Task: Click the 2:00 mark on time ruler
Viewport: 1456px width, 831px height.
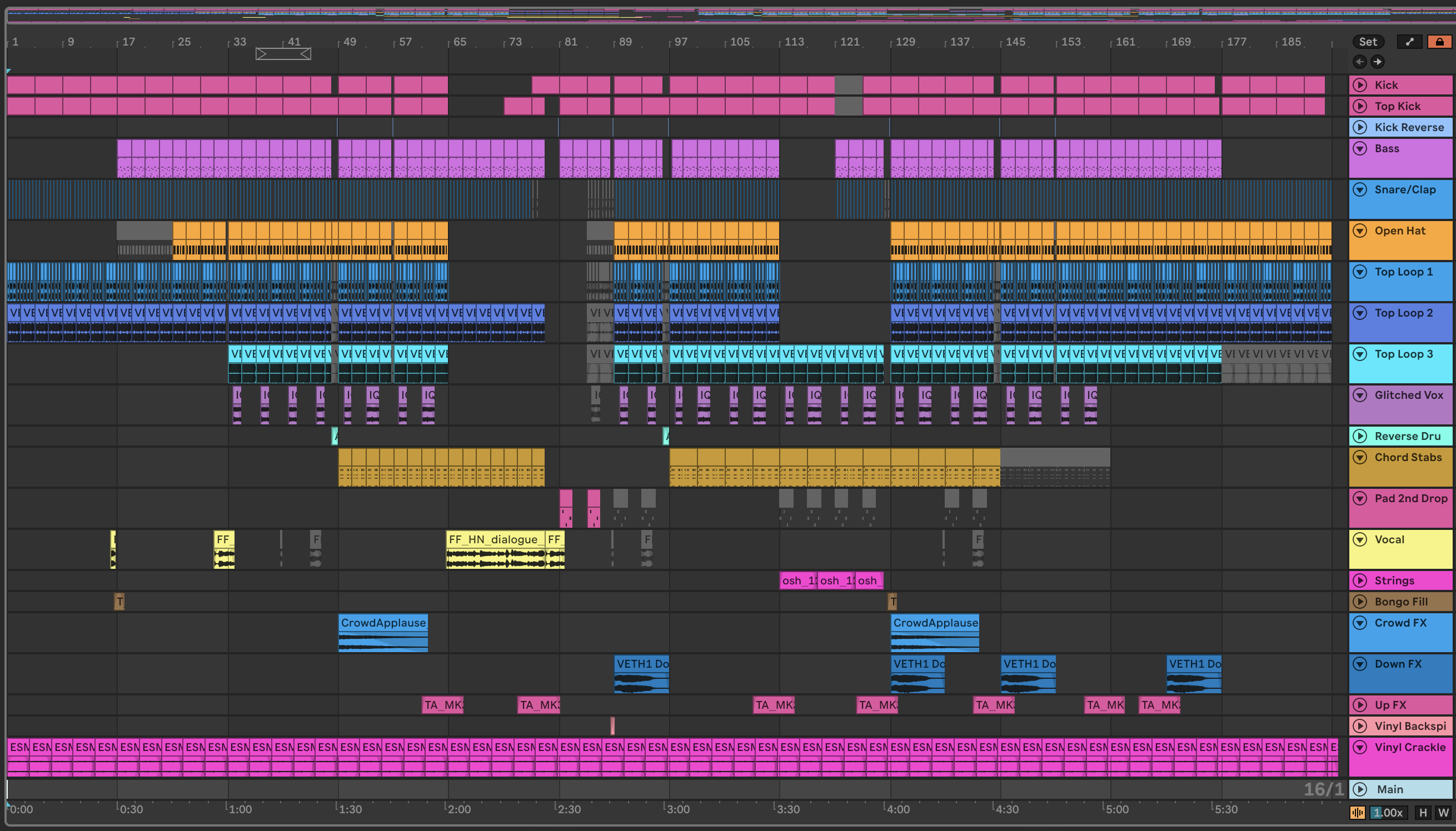Action: [458, 809]
